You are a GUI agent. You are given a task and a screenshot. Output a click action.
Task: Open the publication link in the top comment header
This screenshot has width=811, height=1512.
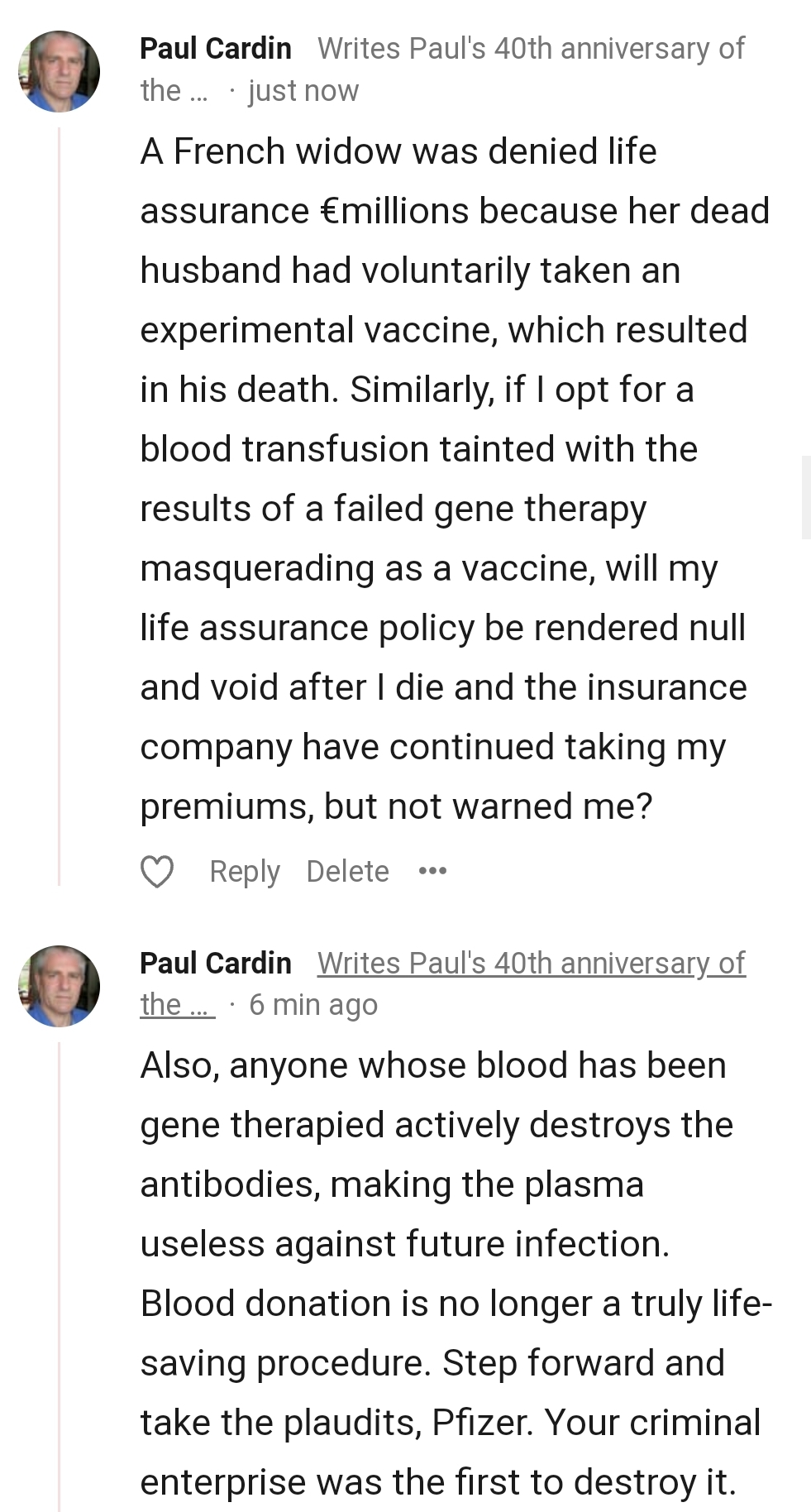click(x=530, y=49)
